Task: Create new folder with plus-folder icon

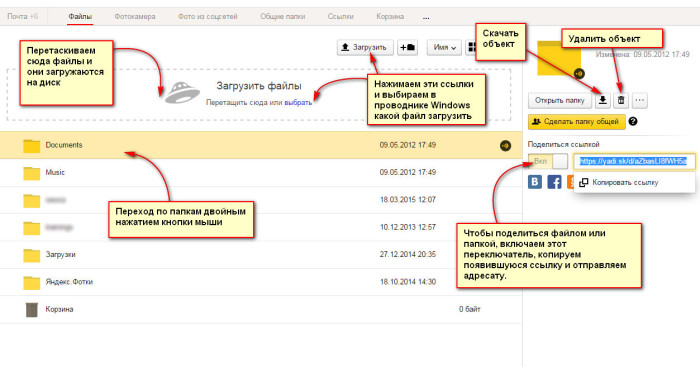Action: pos(407,47)
